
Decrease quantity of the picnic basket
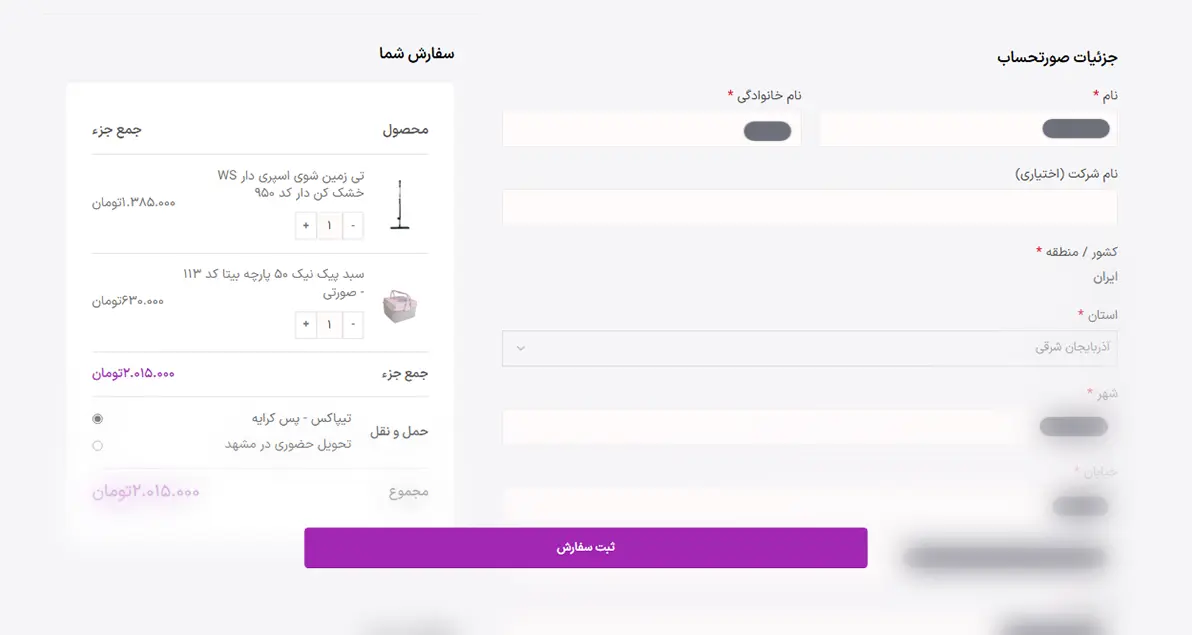353,325
